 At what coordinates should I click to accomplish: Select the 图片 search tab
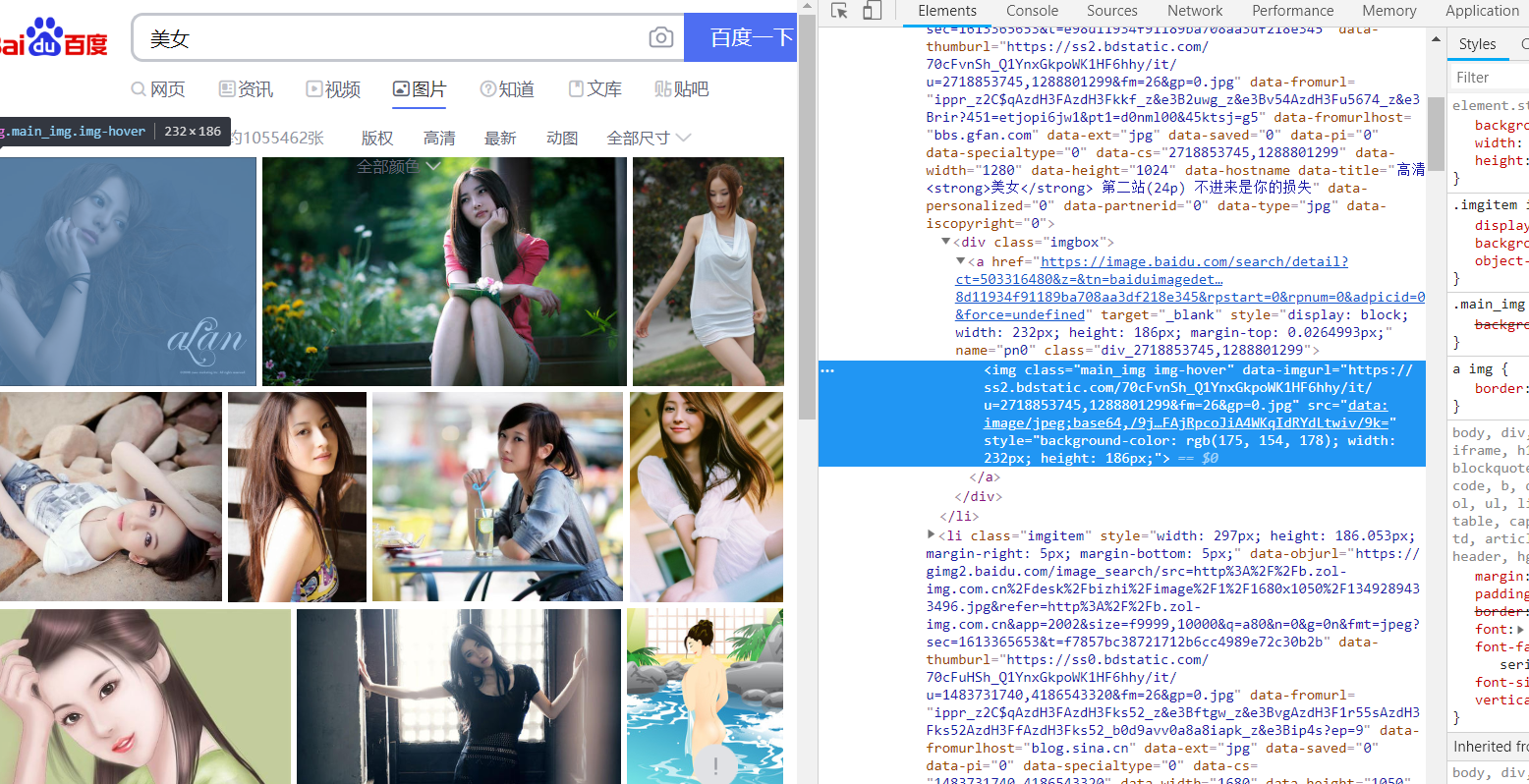[420, 89]
